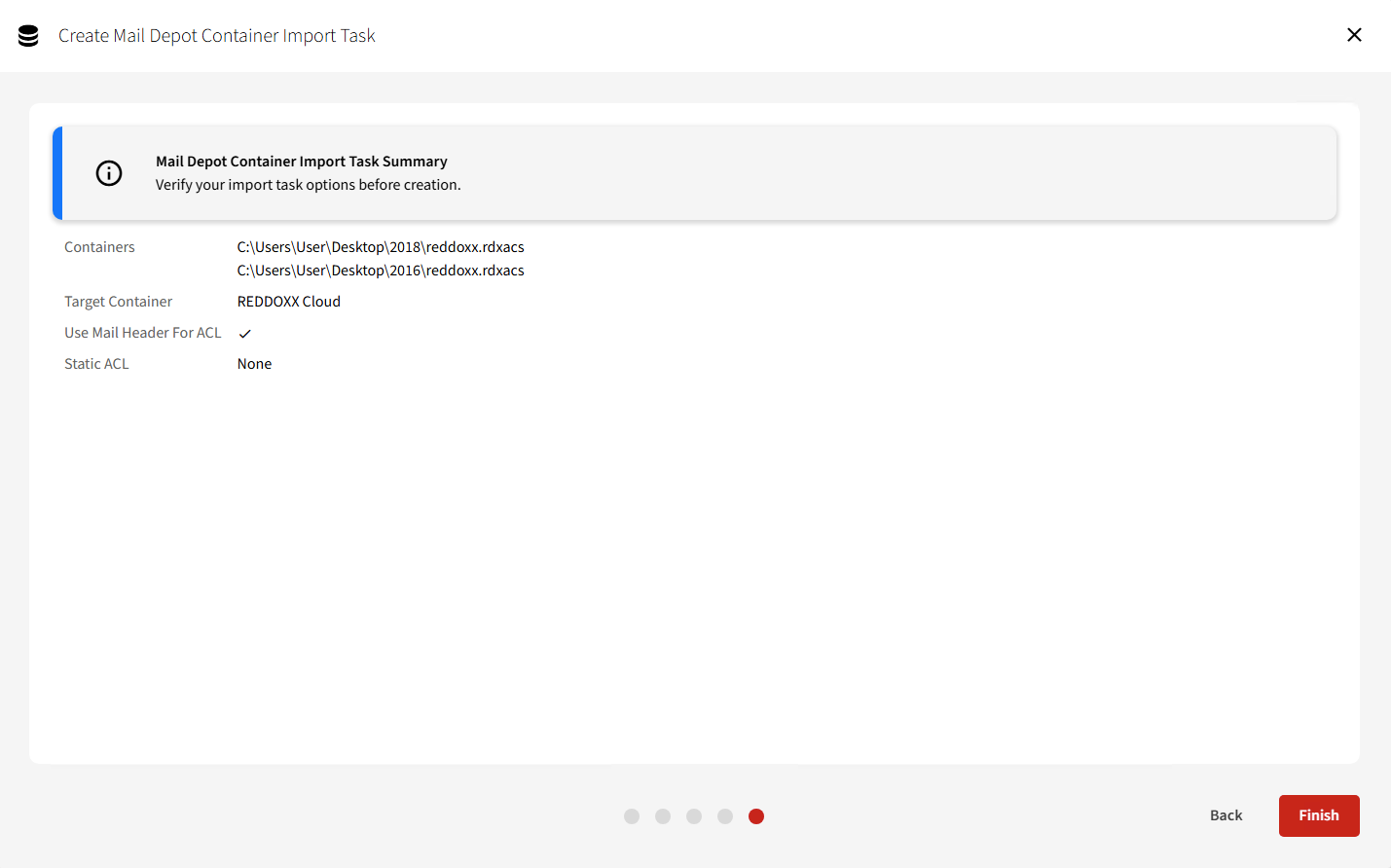The height and width of the screenshot is (868, 1391).
Task: Click the Create Mail Depot Container Import Task title
Action: pyautogui.click(x=216, y=36)
